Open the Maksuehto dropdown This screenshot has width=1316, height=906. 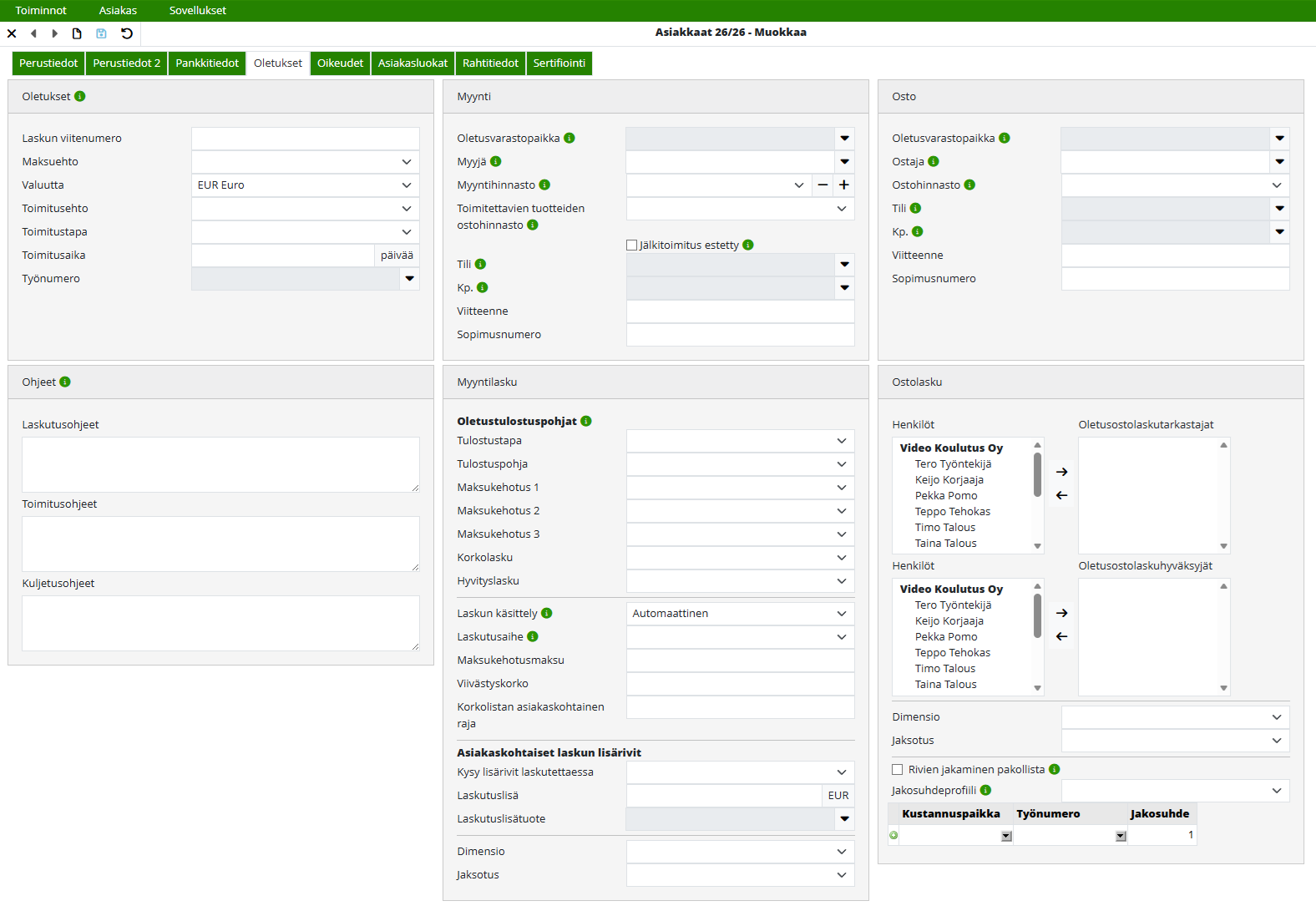(x=306, y=162)
